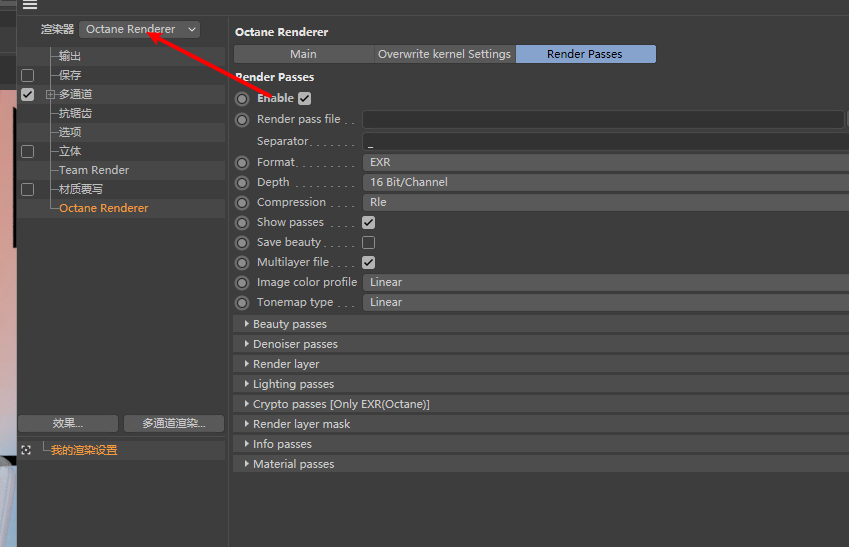Open the Image color profile dropdown
This screenshot has width=849, height=547.
coord(606,283)
